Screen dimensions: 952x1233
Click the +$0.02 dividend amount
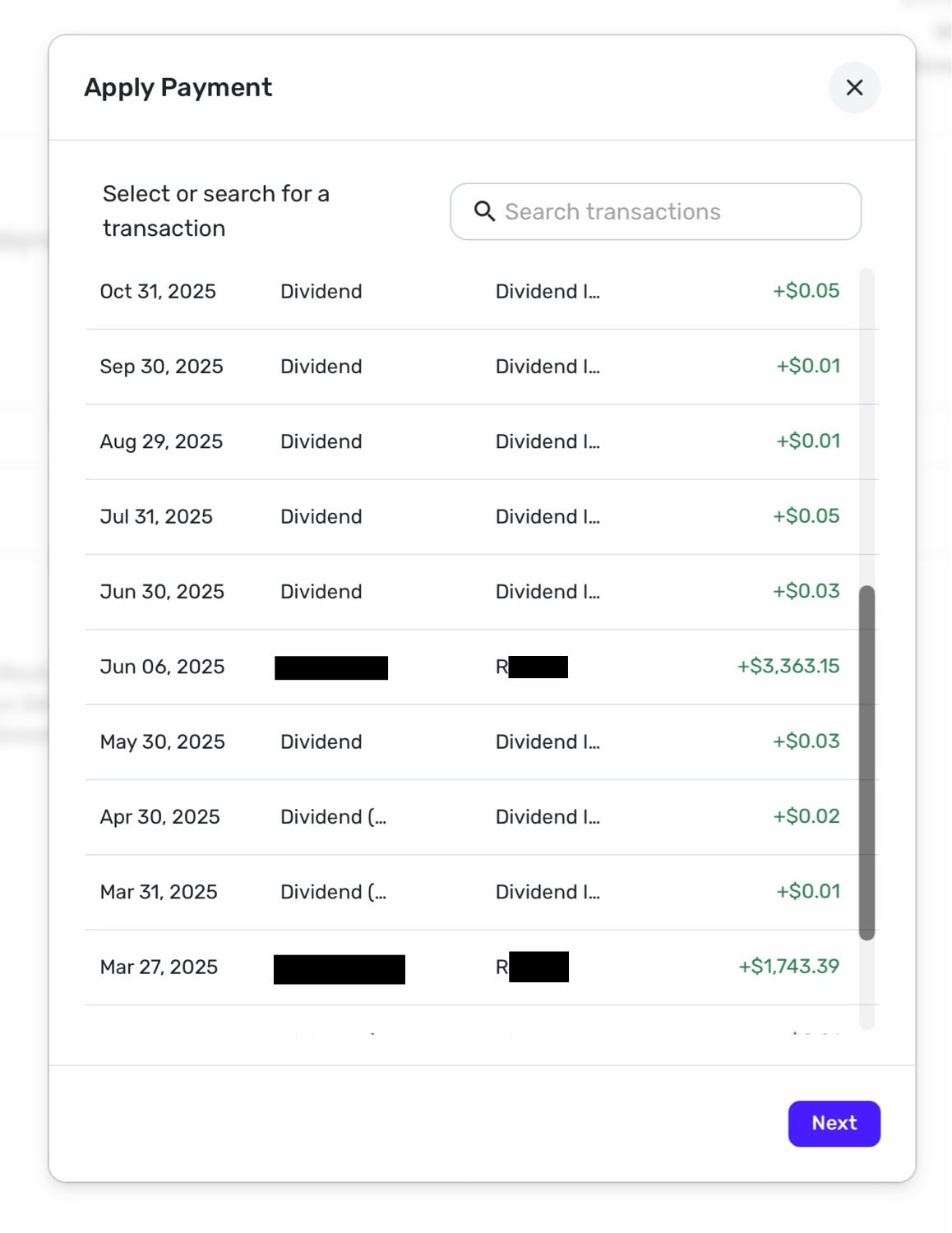point(806,816)
